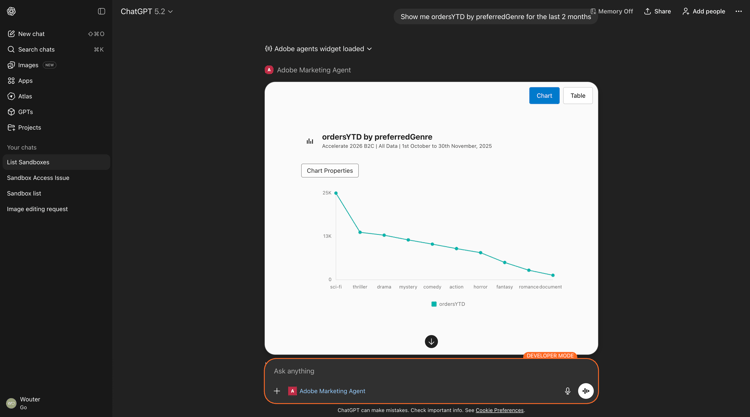Switch to the Table view tab
Image resolution: width=750 pixels, height=417 pixels.
578,96
